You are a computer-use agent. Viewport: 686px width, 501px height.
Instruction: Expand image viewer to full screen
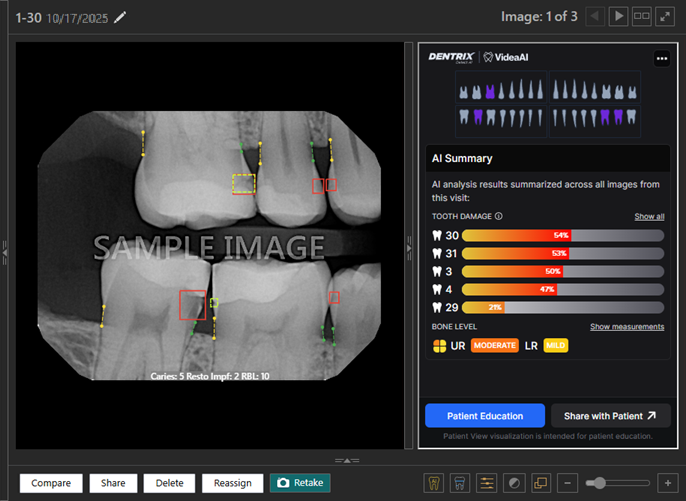(x=665, y=16)
